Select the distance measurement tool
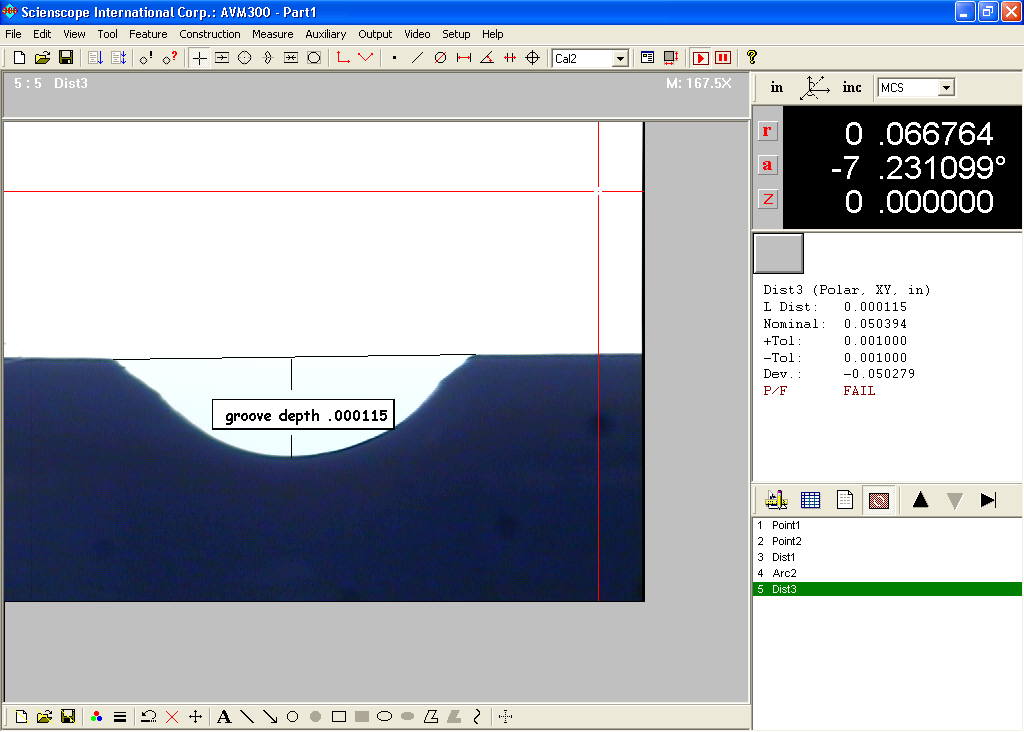The image size is (1024, 732). coord(464,57)
